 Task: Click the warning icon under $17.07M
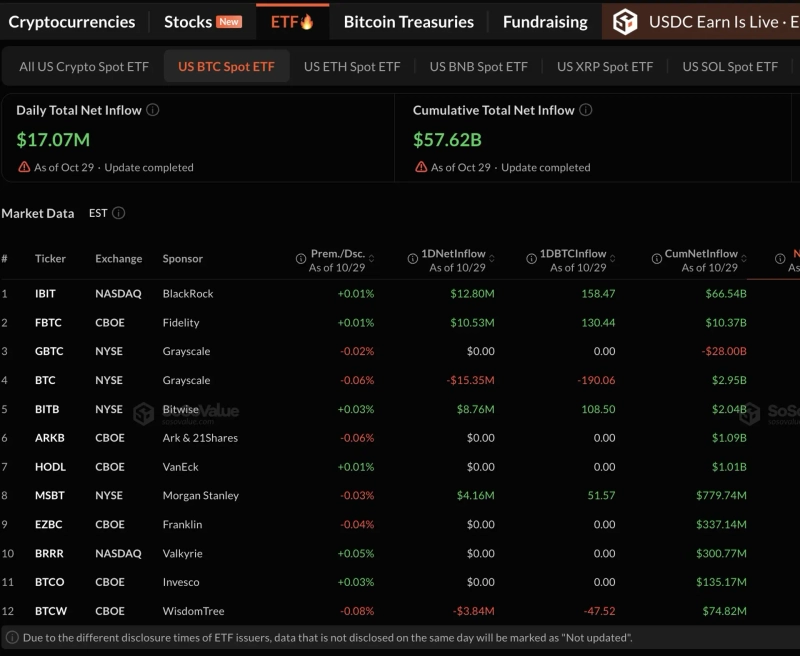coord(24,167)
